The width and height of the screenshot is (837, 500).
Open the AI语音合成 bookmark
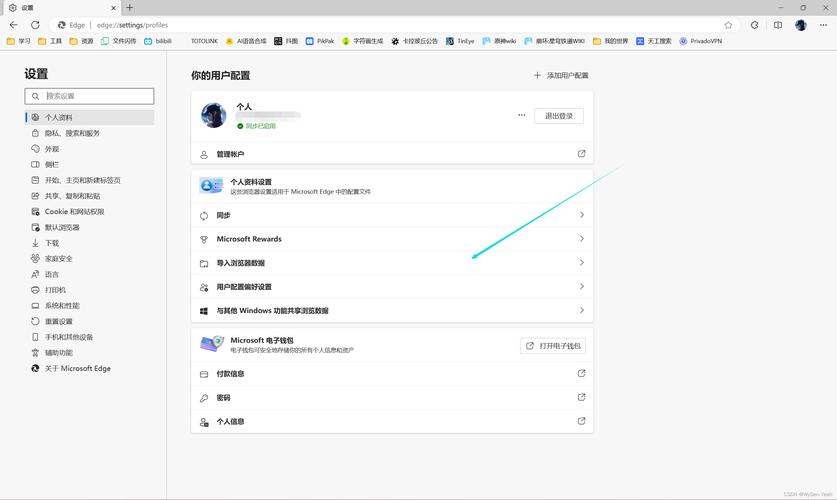click(246, 41)
